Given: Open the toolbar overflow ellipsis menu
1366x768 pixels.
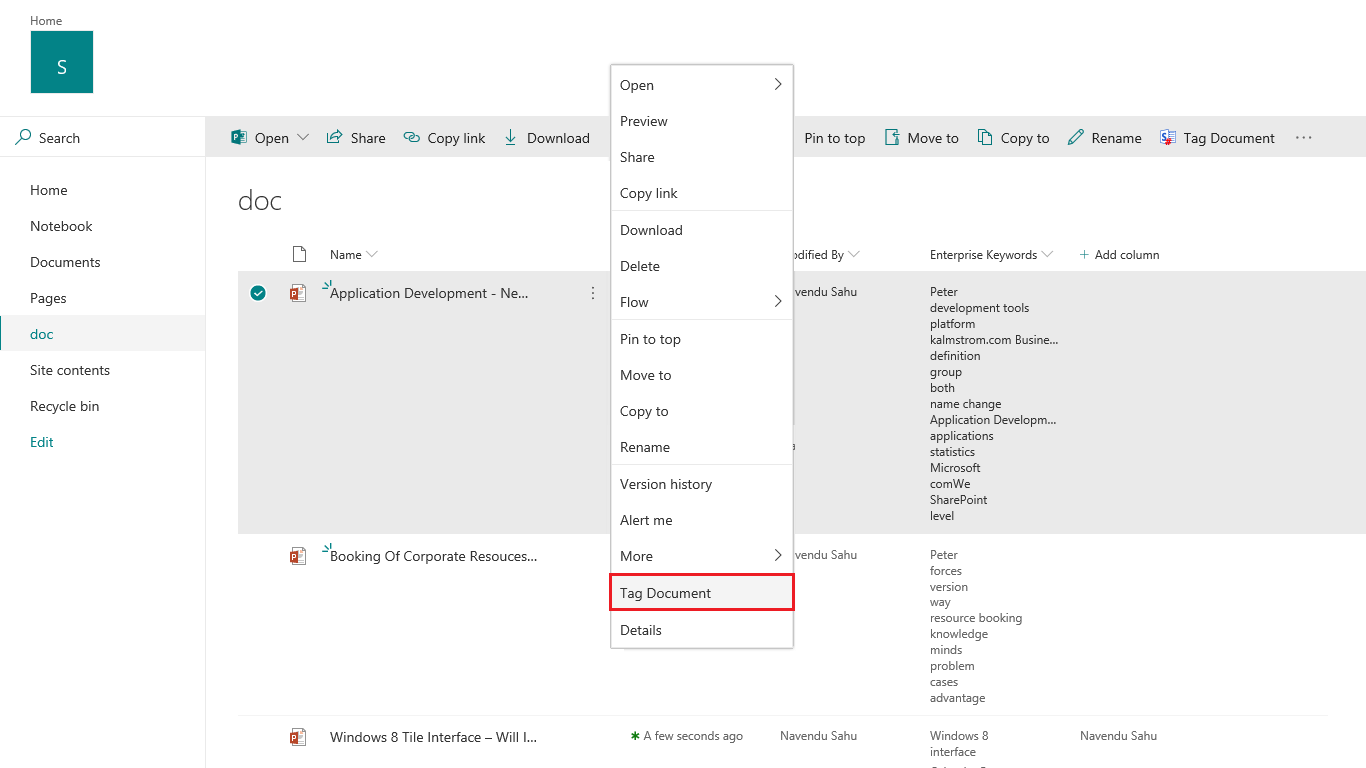Looking at the screenshot, I should pyautogui.click(x=1303, y=138).
